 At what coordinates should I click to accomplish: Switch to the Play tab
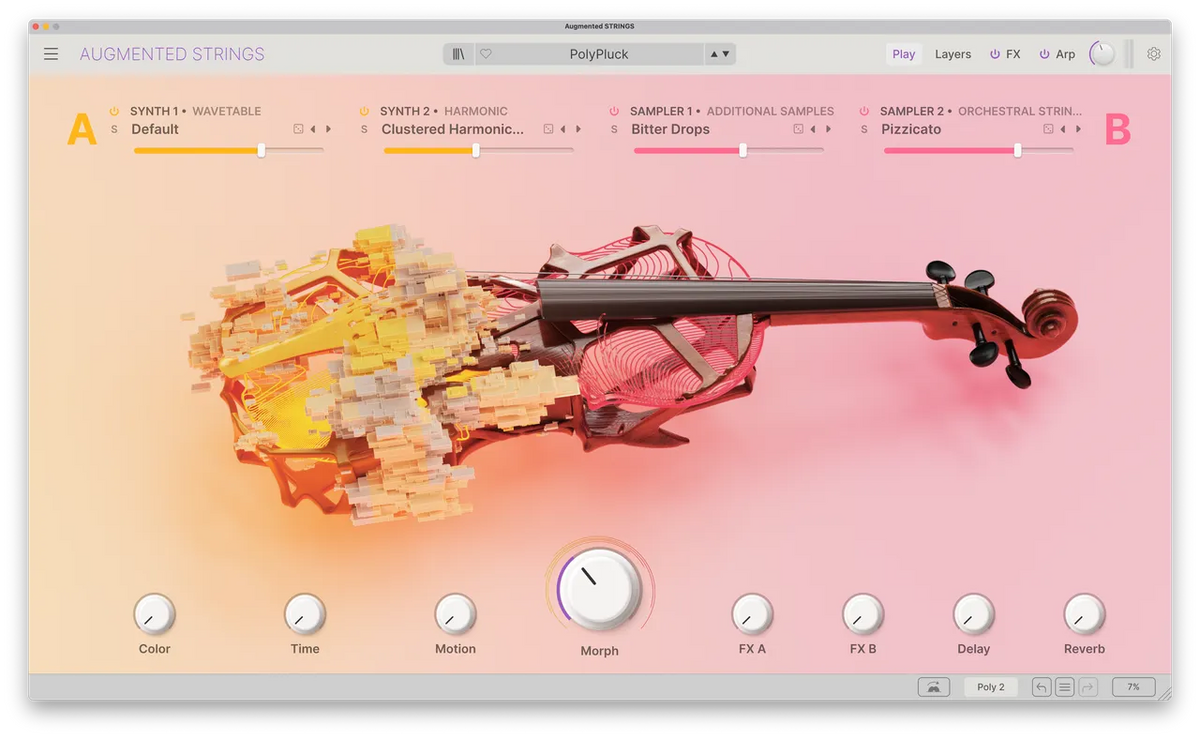pos(903,54)
